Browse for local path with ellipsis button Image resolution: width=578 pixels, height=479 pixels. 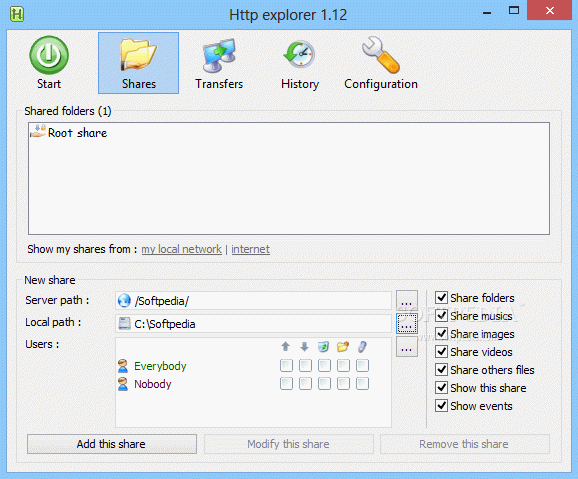[x=407, y=323]
